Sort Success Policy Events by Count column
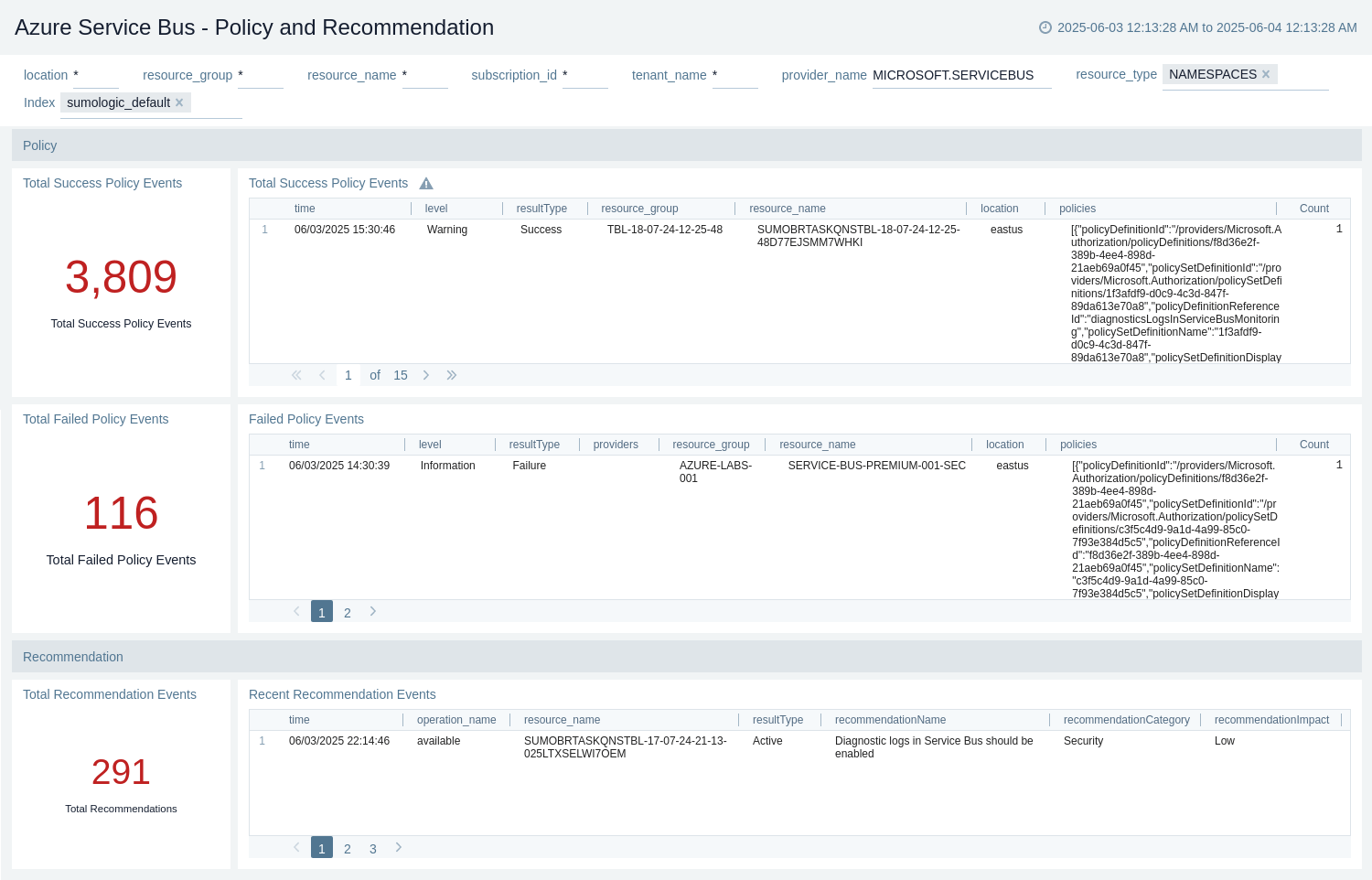 click(1314, 209)
